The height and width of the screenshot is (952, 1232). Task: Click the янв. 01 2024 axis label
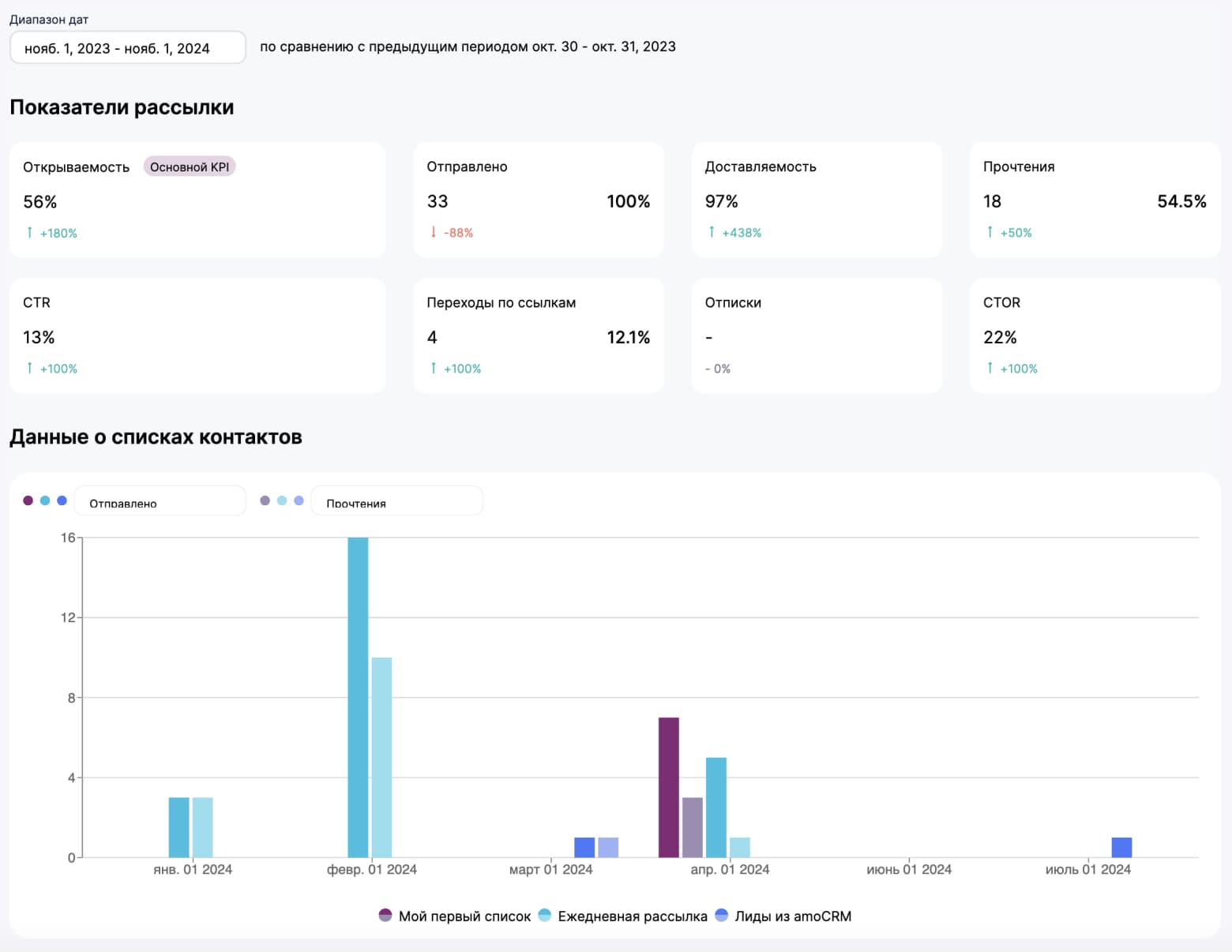[193, 869]
